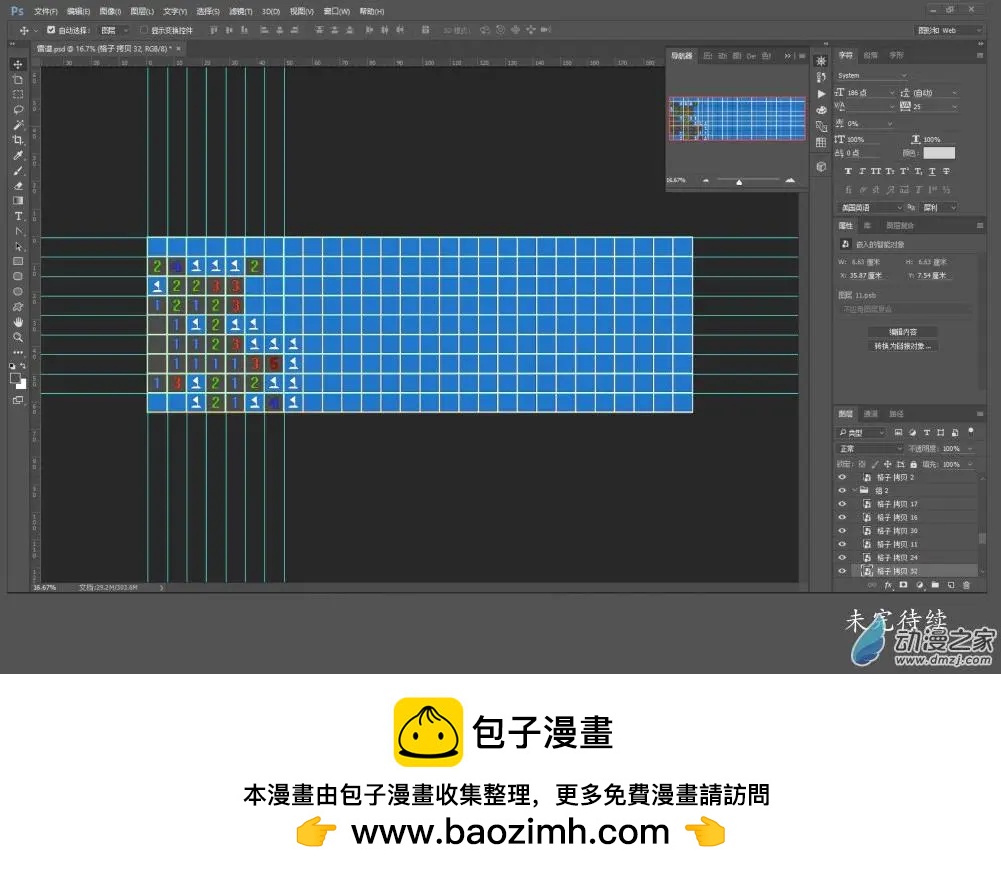1001x874 pixels.
Task: Create a new group with folder icon
Action: (x=934, y=584)
